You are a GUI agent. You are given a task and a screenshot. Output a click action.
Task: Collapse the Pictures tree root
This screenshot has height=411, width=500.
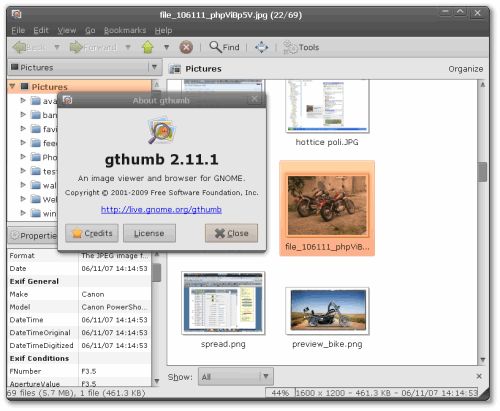click(x=12, y=87)
